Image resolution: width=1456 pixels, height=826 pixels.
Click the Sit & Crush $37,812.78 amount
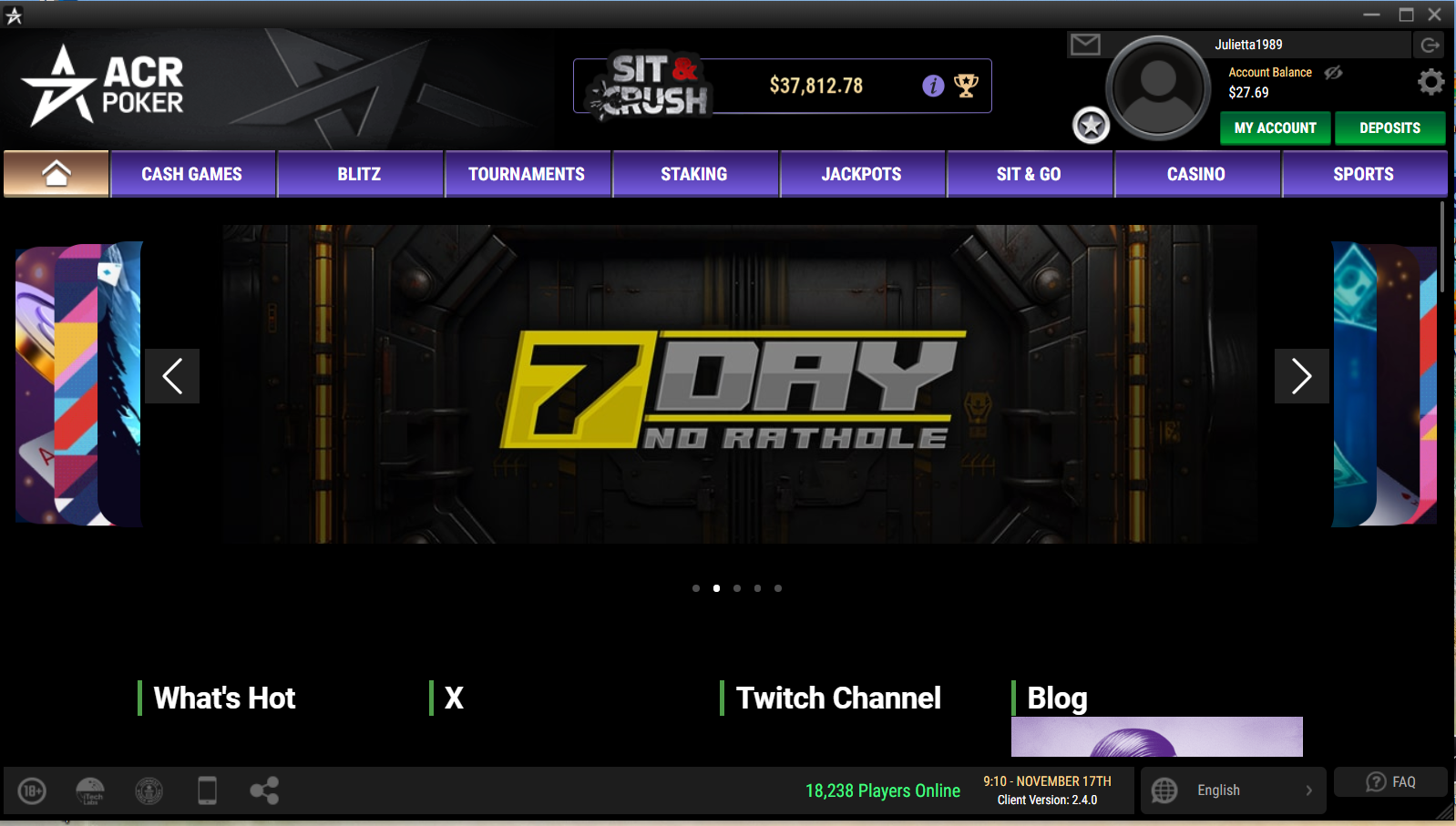816,86
